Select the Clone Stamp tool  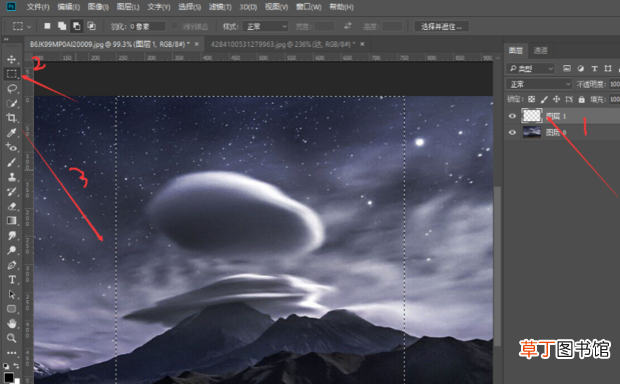11,177
